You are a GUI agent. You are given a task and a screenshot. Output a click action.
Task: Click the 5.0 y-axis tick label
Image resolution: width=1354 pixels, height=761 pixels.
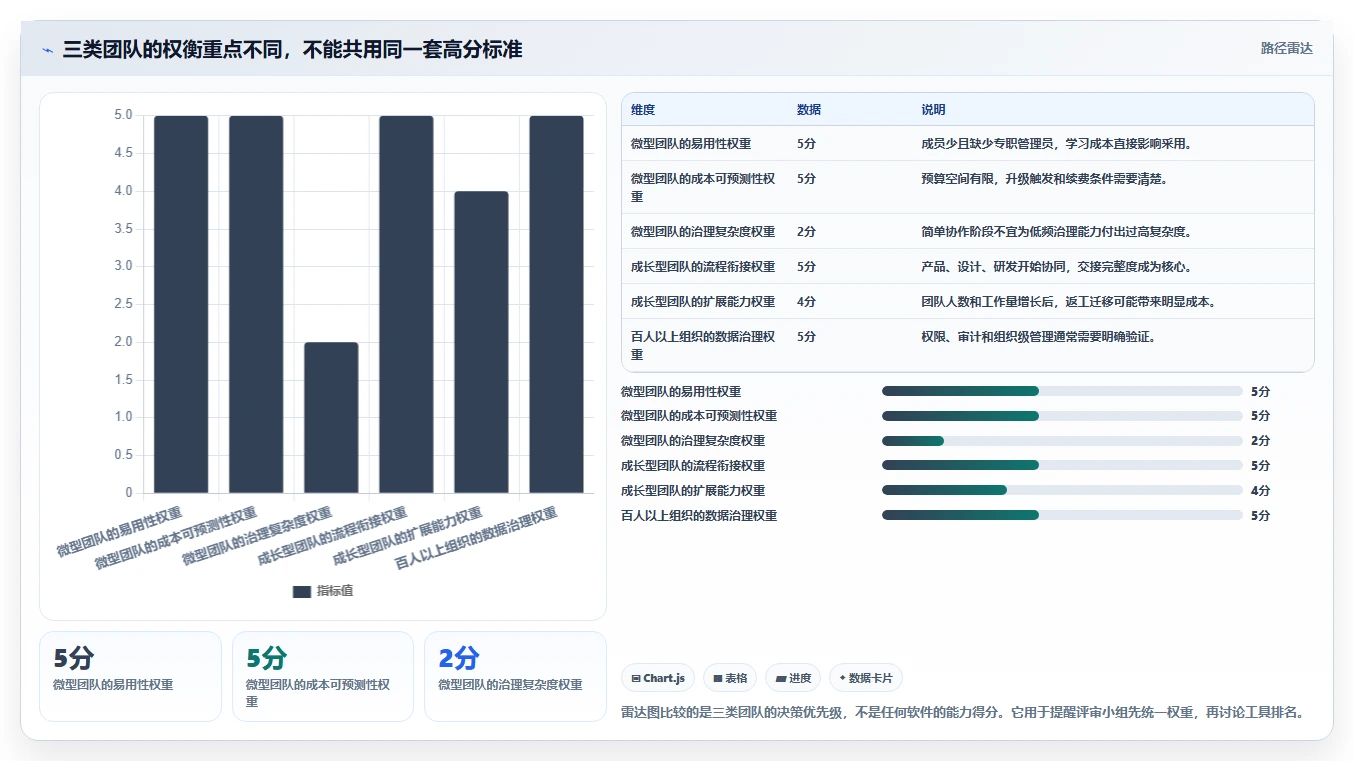click(123, 115)
